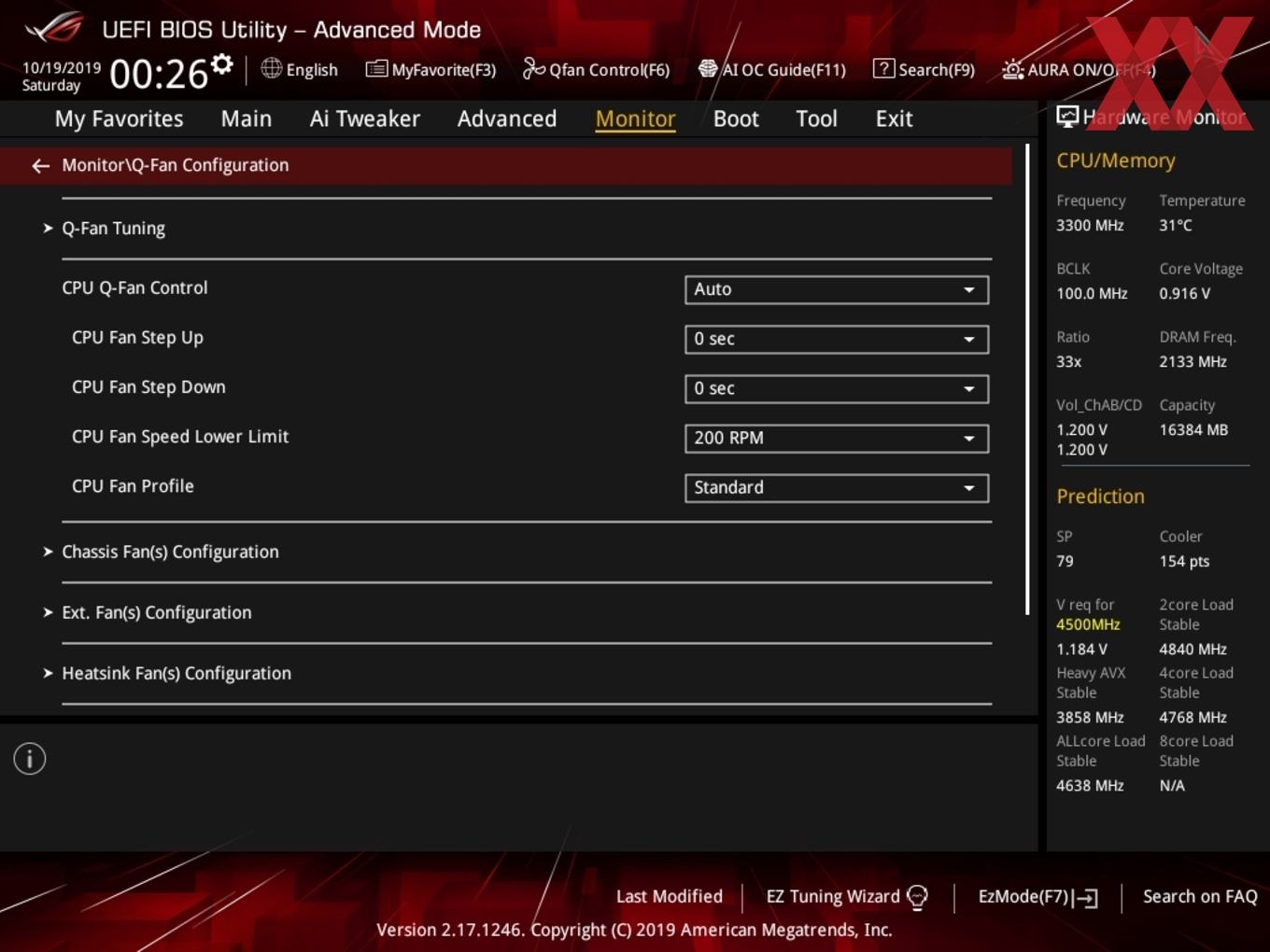Click the EzMode exit arrow icon

point(1085,898)
